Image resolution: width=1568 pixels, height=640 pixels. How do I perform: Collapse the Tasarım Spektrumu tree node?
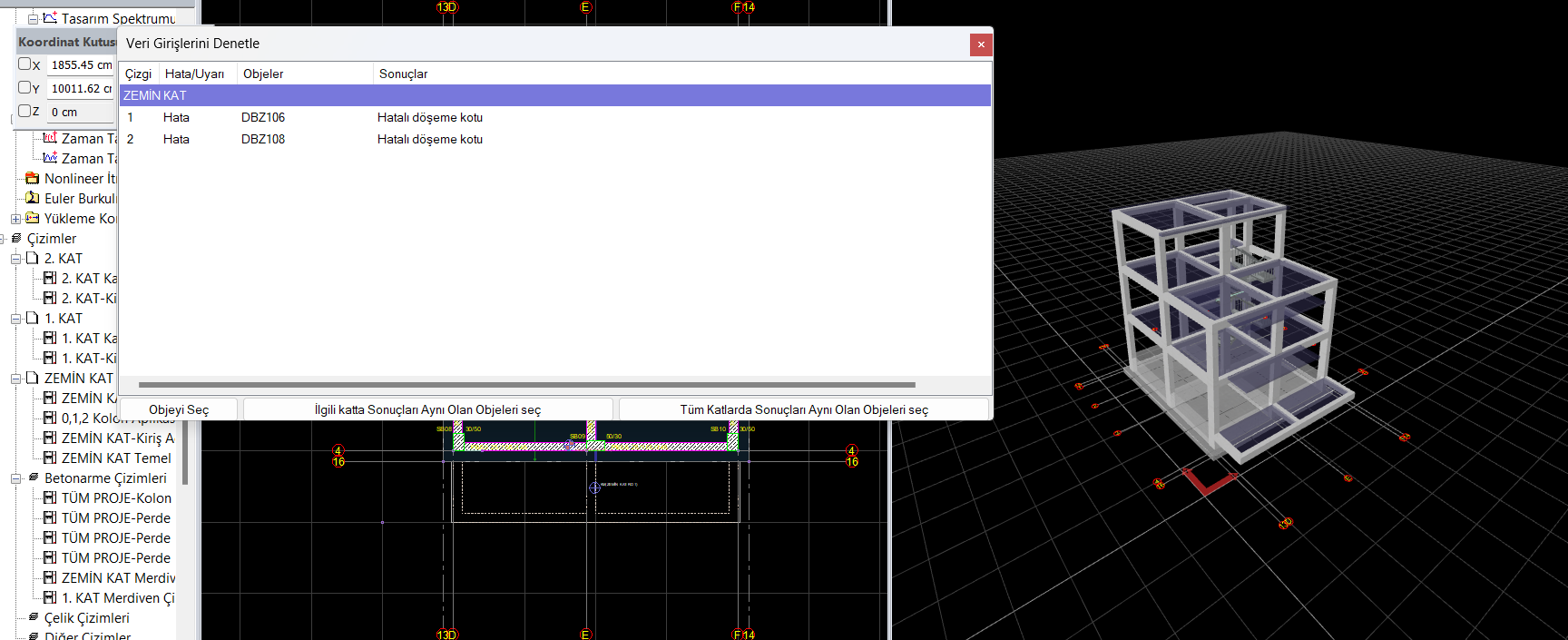click(33, 18)
